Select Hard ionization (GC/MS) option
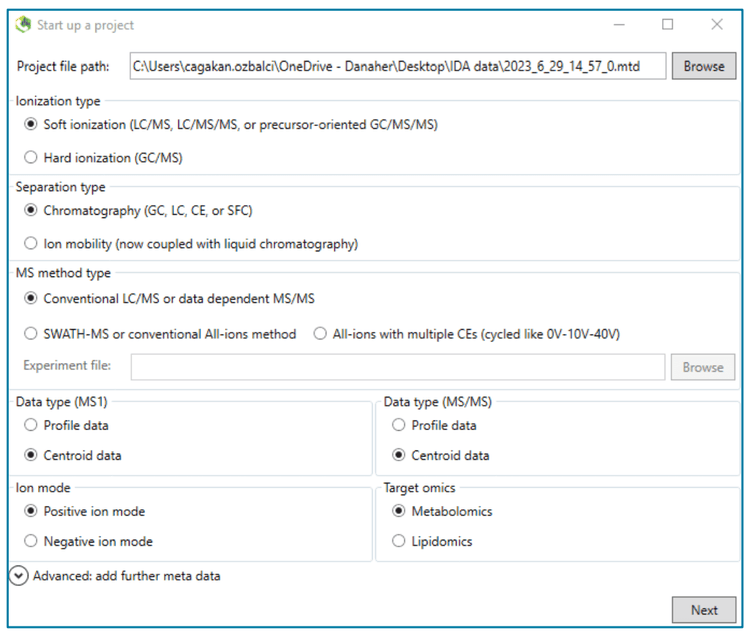The height and width of the screenshot is (636, 750). click(31, 157)
